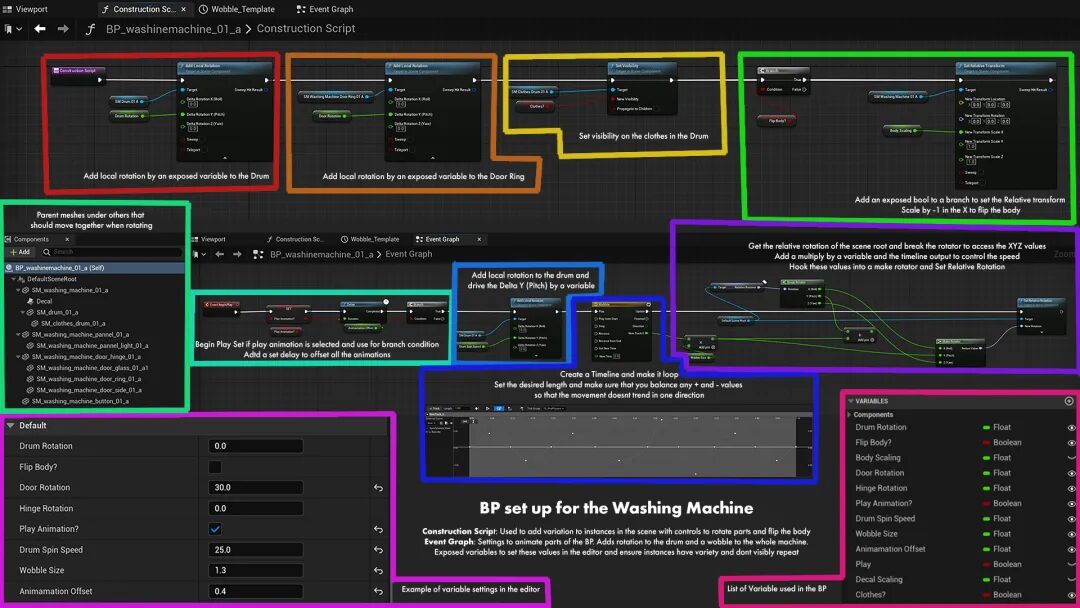Click the Wobble Size value field showing 1.3
This screenshot has width=1080, height=608.
[x=256, y=571]
